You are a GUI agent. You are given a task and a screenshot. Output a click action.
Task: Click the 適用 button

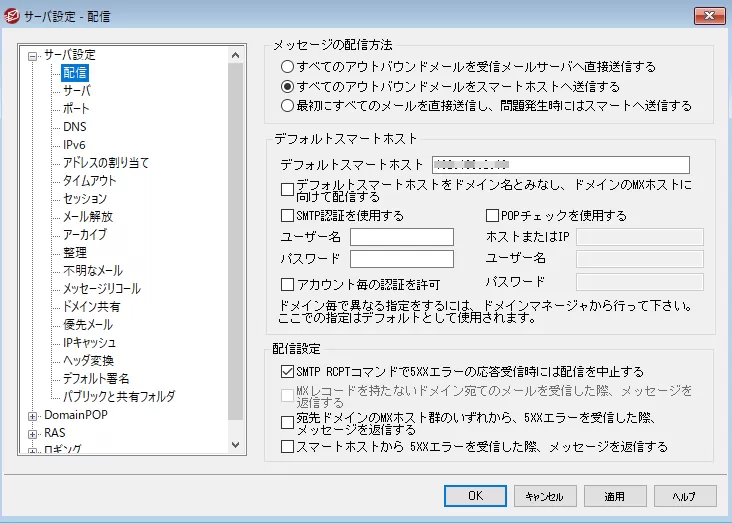613,496
